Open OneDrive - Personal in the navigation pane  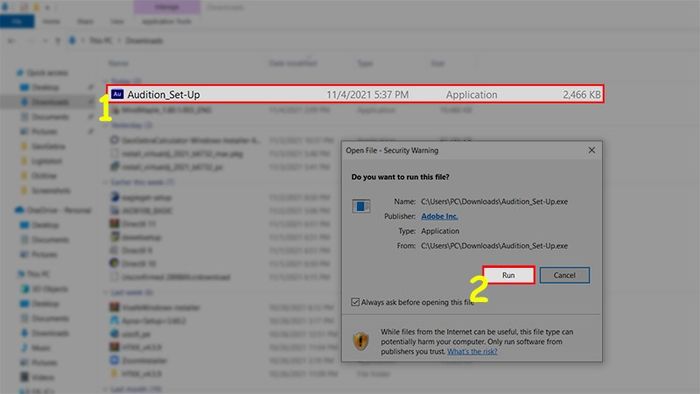click(59, 210)
